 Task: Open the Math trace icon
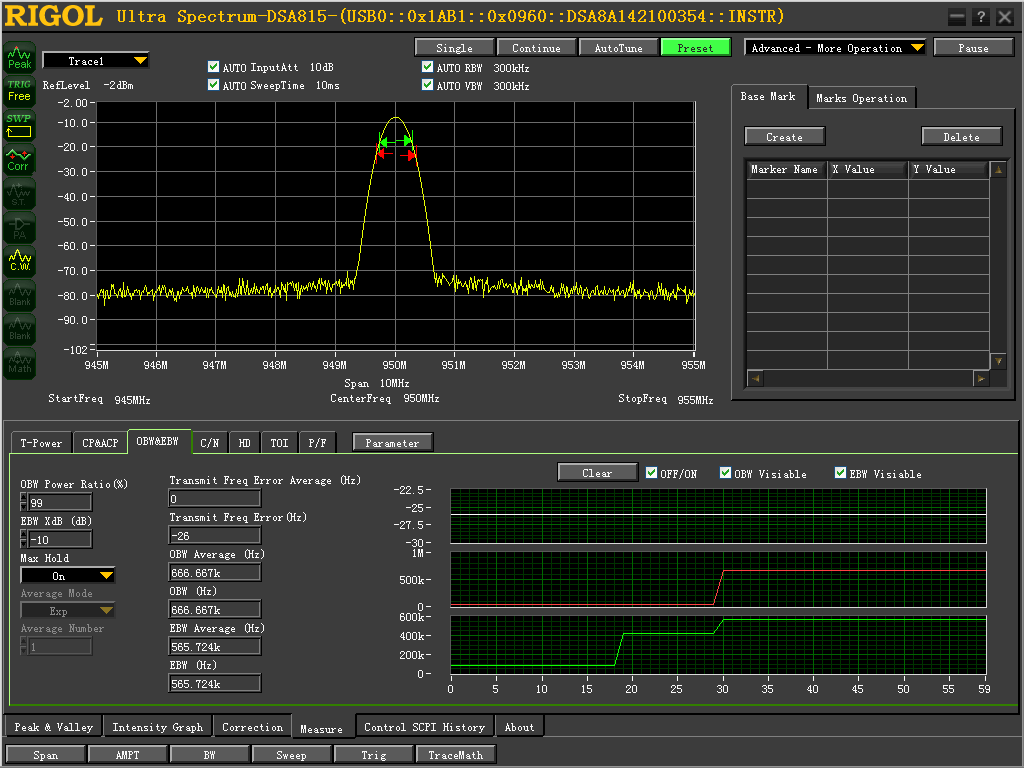tap(19, 363)
